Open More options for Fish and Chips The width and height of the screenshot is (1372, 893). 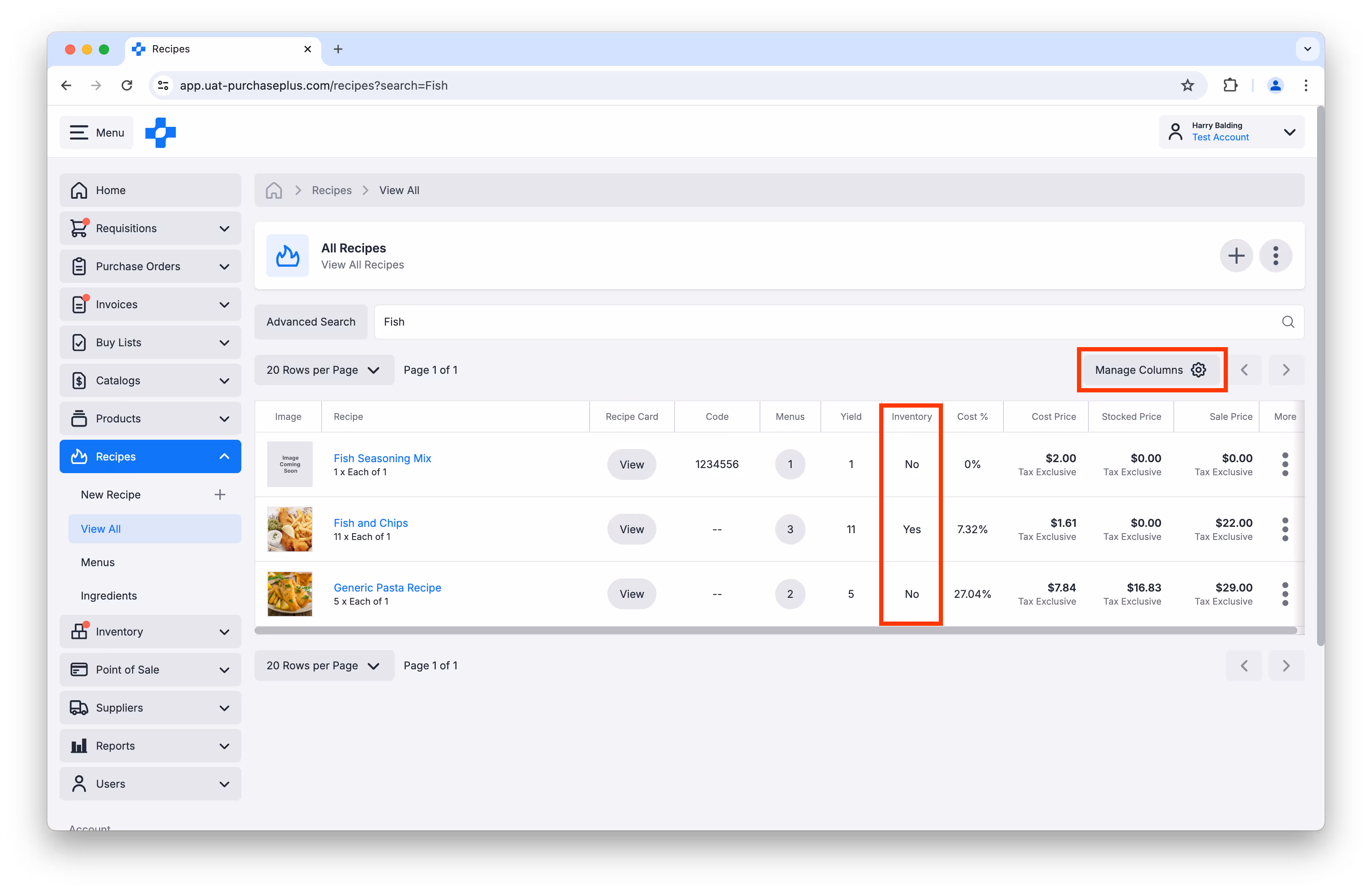click(x=1285, y=529)
